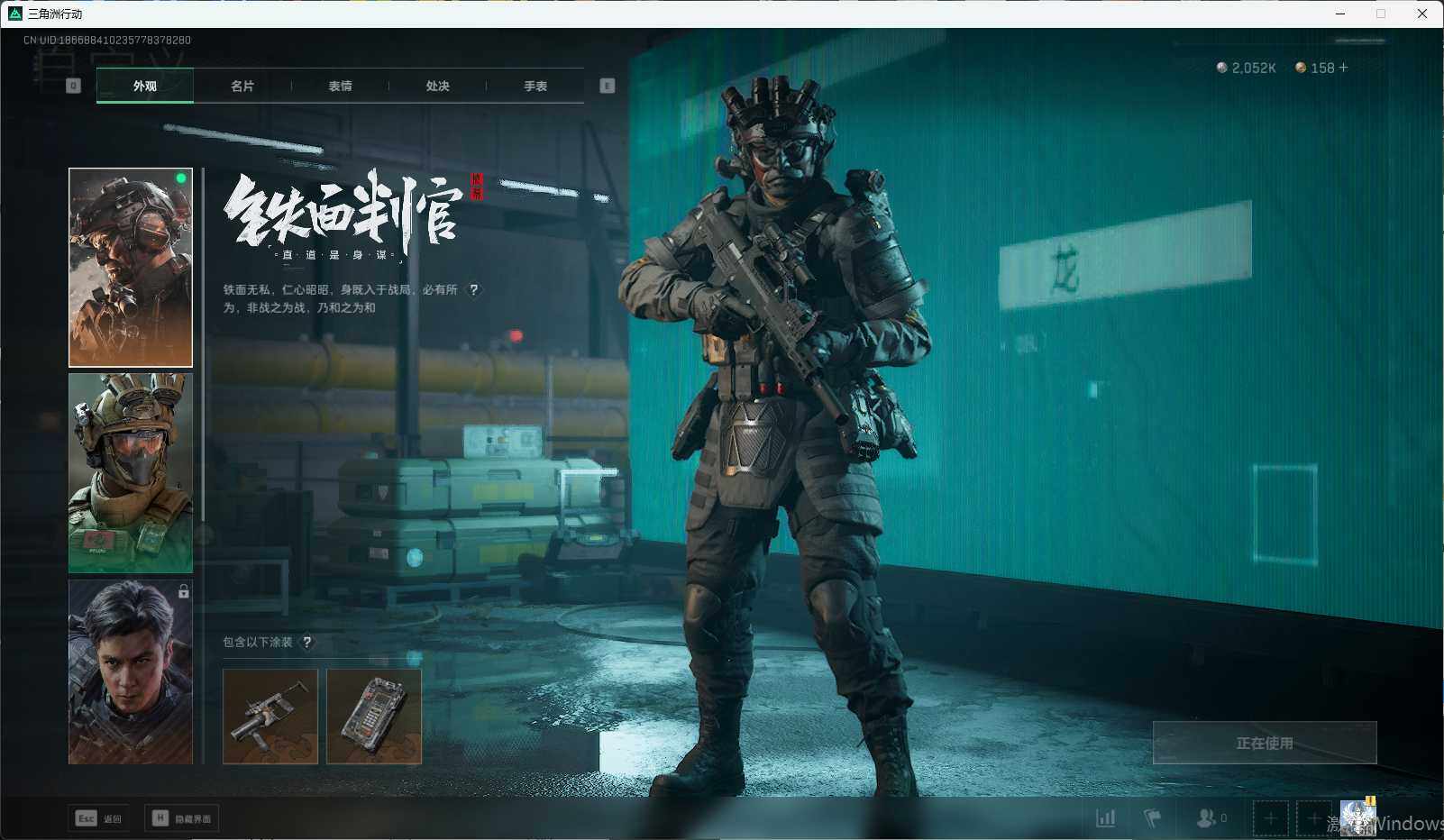Click the red rarity tag beside title
1444x840 pixels.
(477, 187)
